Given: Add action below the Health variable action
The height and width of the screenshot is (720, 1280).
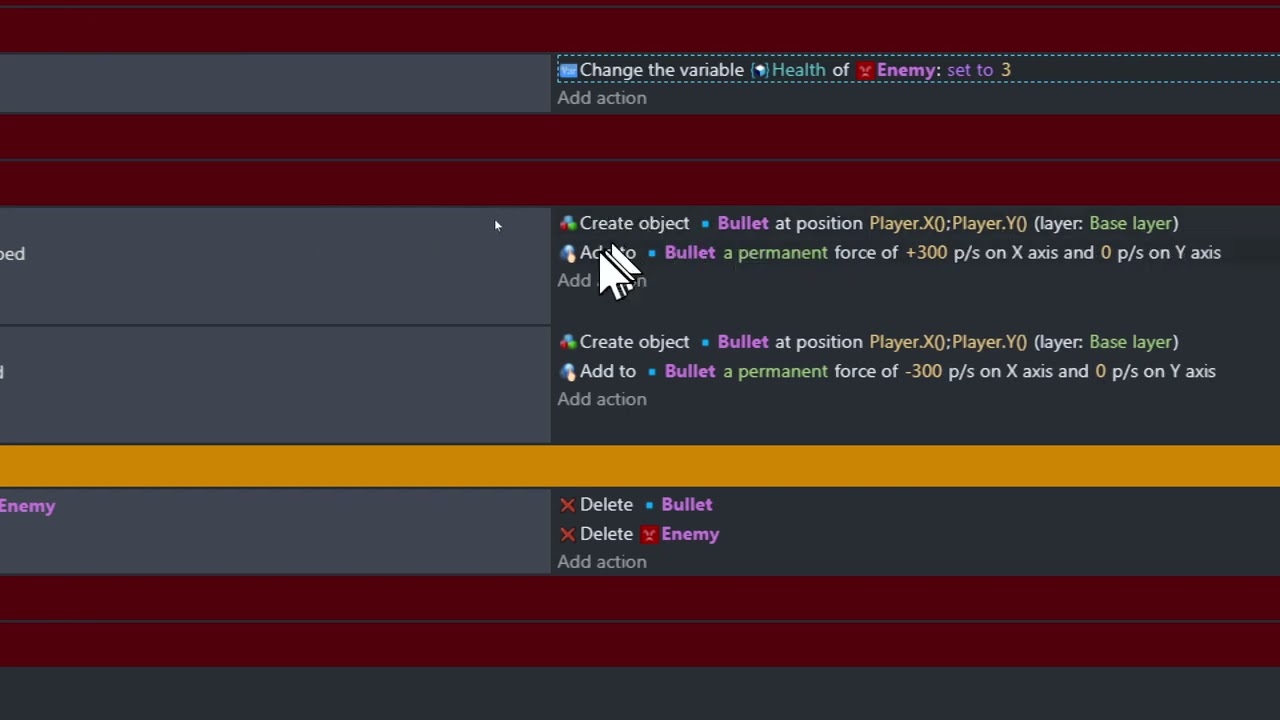Looking at the screenshot, I should point(602,98).
